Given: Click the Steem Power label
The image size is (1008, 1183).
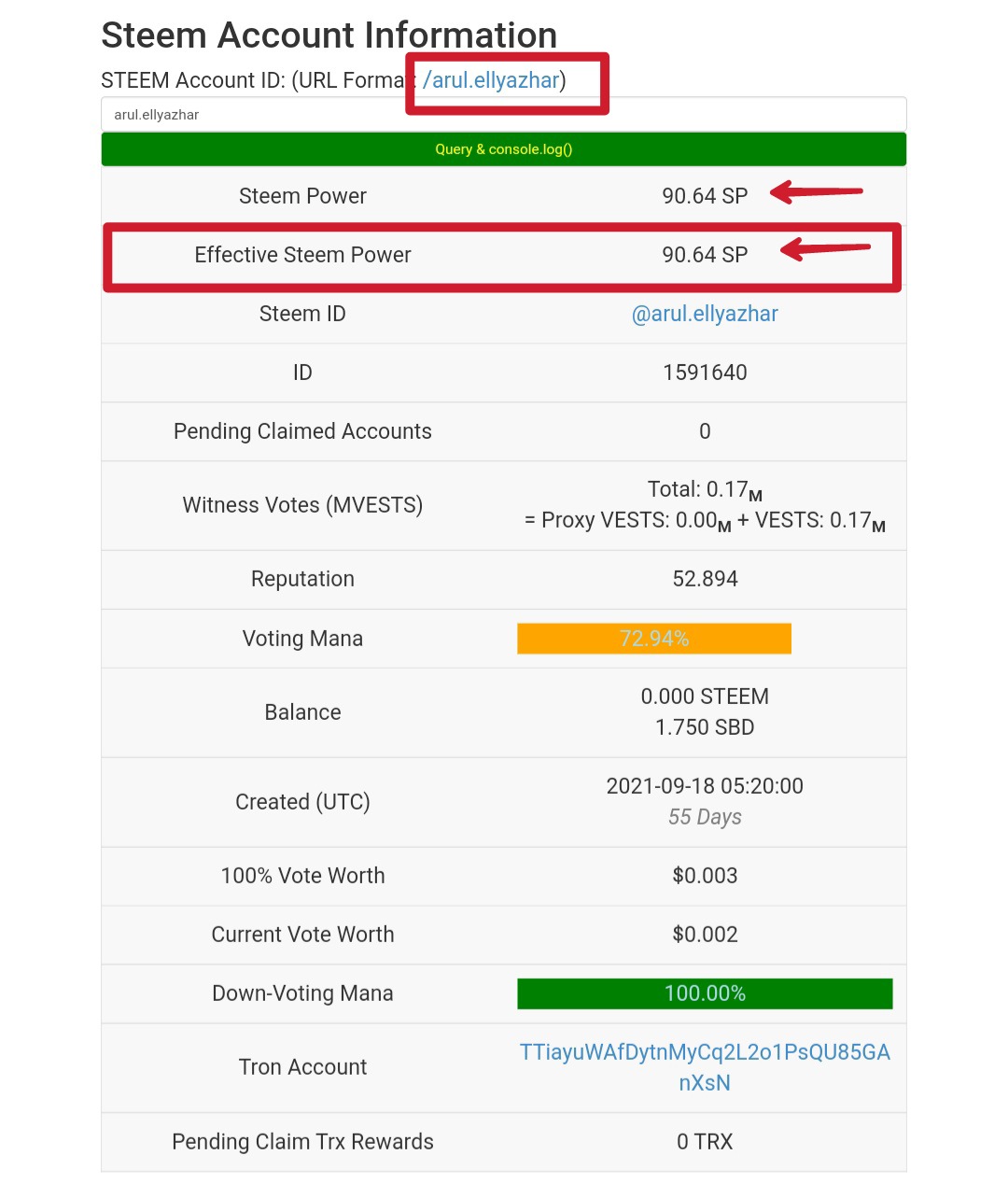Looking at the screenshot, I should pyautogui.click(x=302, y=196).
